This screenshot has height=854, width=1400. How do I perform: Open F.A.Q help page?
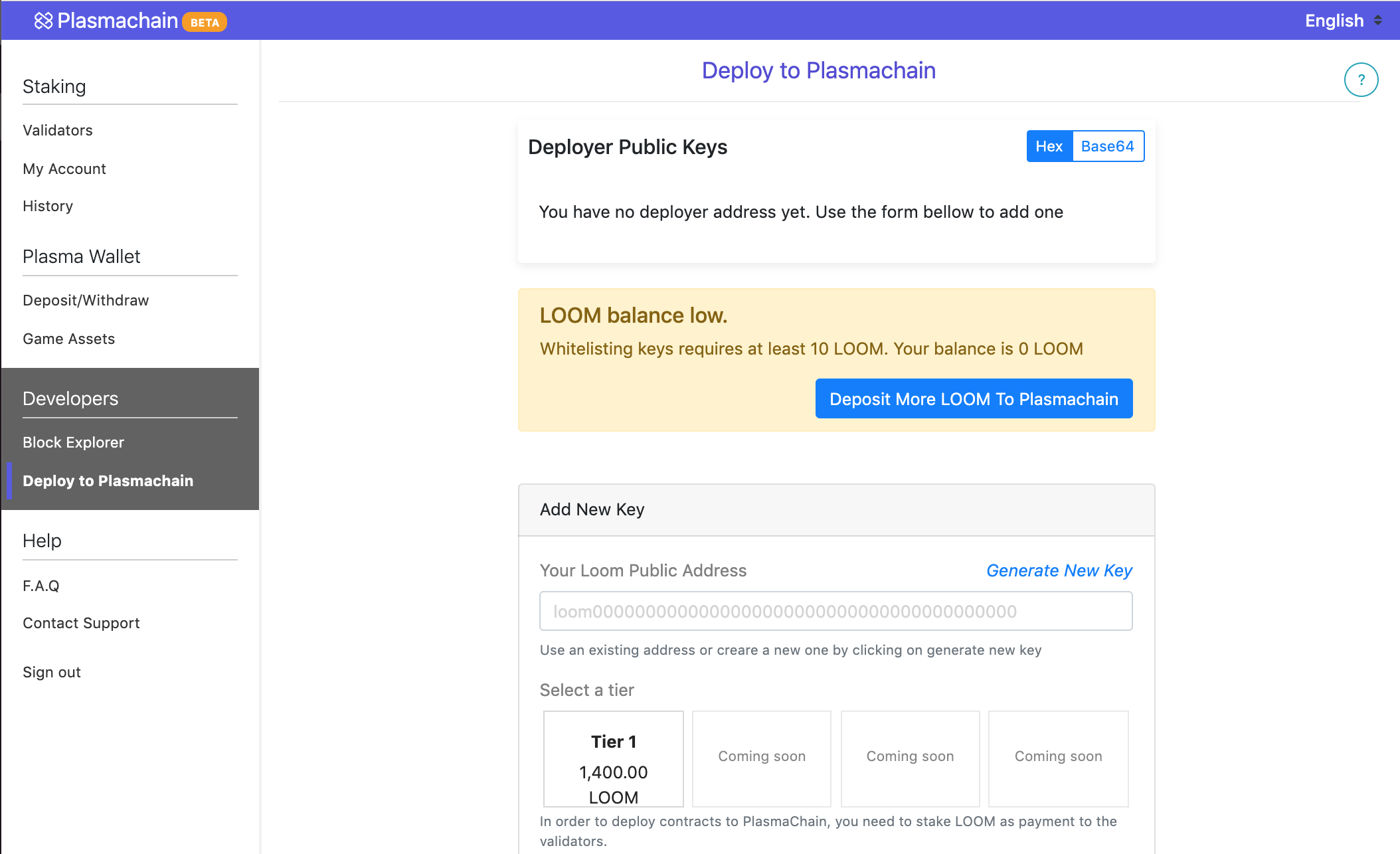[41, 586]
